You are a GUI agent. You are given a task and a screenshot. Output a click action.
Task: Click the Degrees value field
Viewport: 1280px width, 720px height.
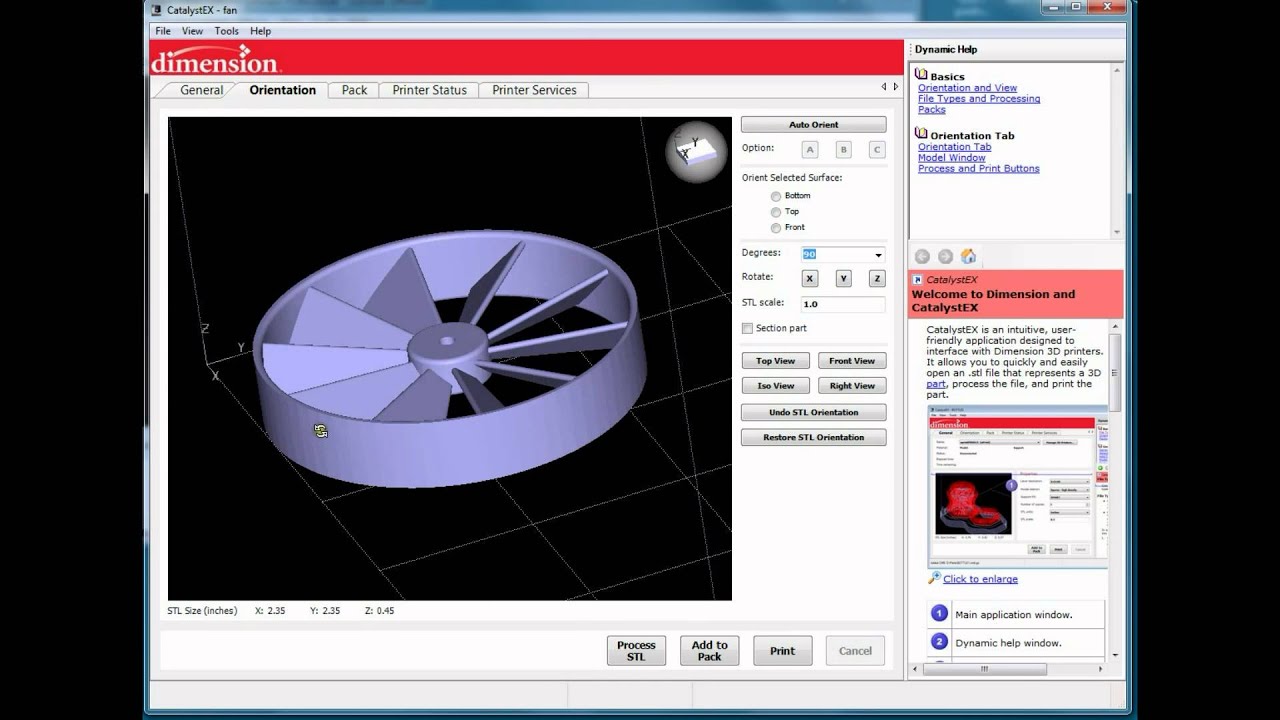(x=836, y=255)
